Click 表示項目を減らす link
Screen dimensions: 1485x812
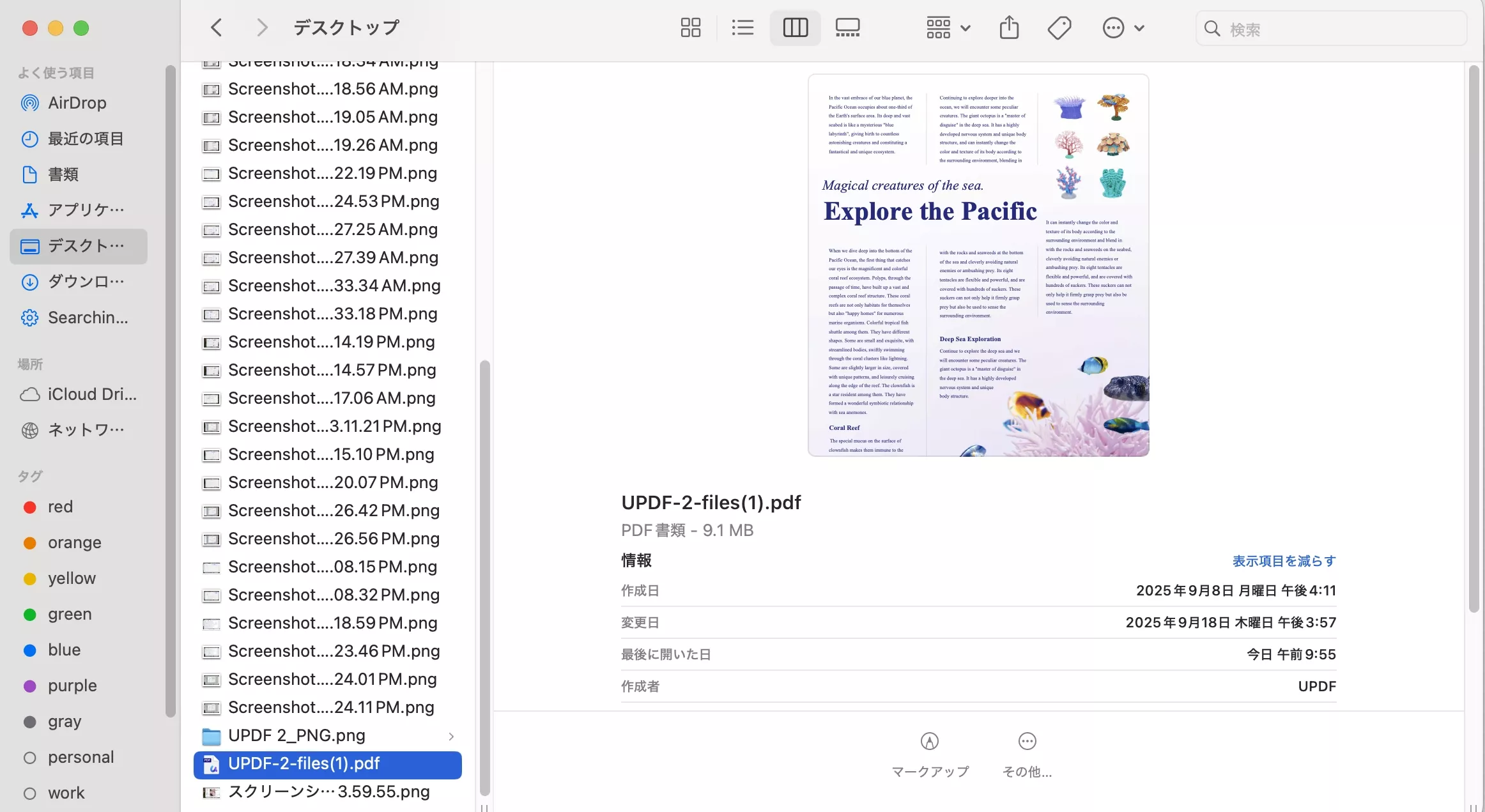[x=1284, y=561]
